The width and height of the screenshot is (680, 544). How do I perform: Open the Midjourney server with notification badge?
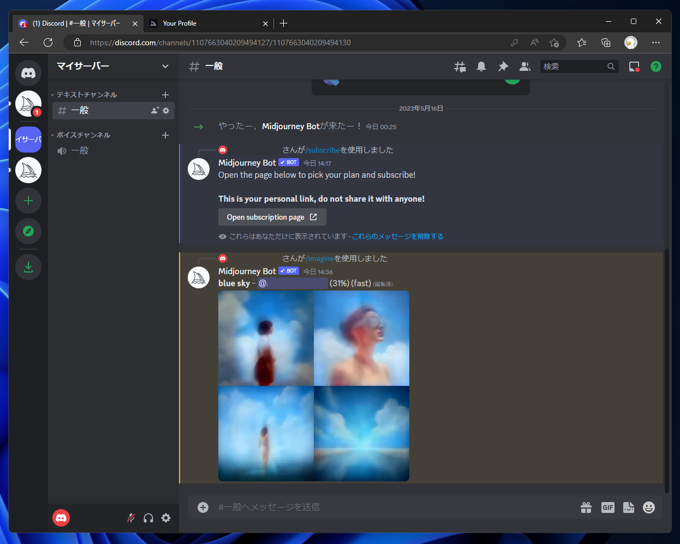coord(28,104)
